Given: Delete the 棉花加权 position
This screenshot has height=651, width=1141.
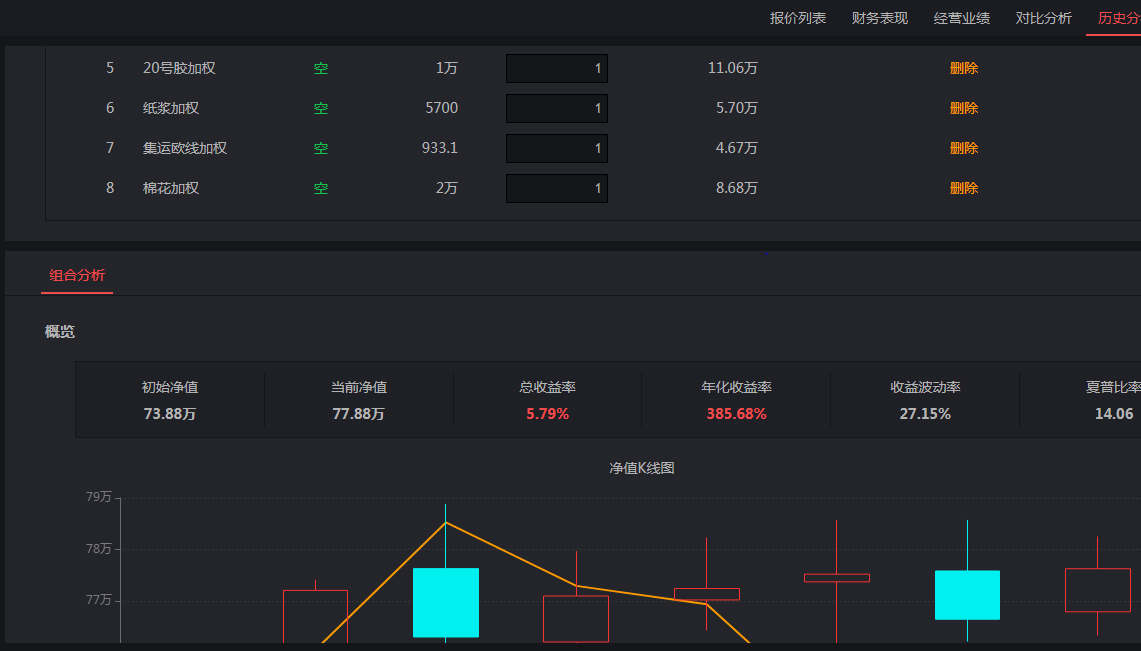Looking at the screenshot, I should (963, 188).
